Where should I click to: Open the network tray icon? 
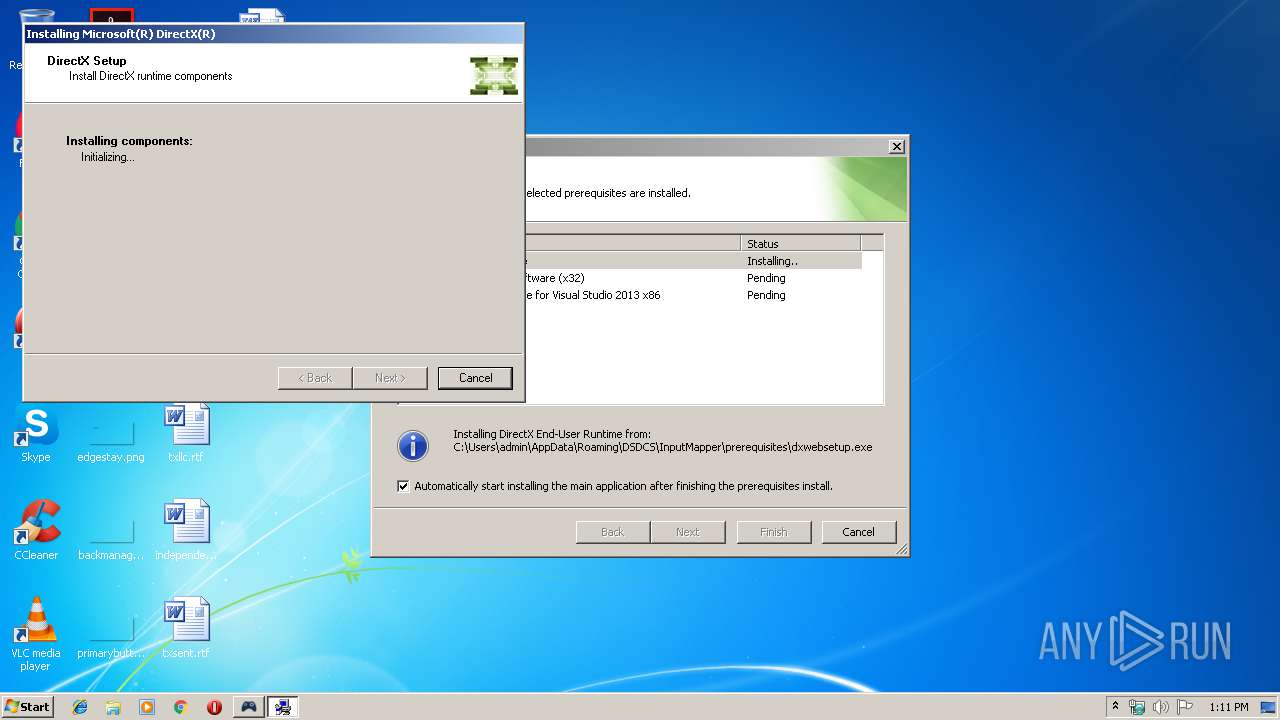1137,707
